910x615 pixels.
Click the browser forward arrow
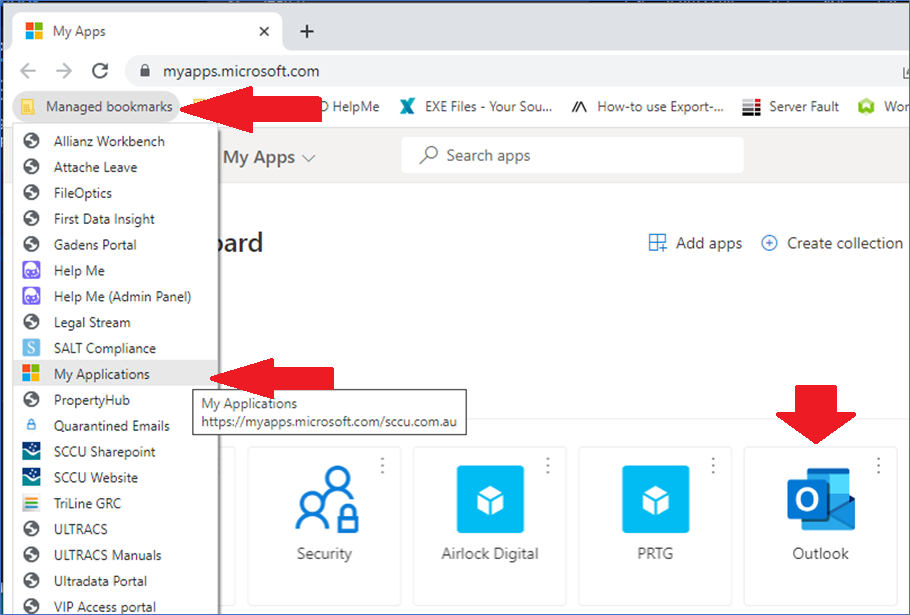click(x=64, y=71)
